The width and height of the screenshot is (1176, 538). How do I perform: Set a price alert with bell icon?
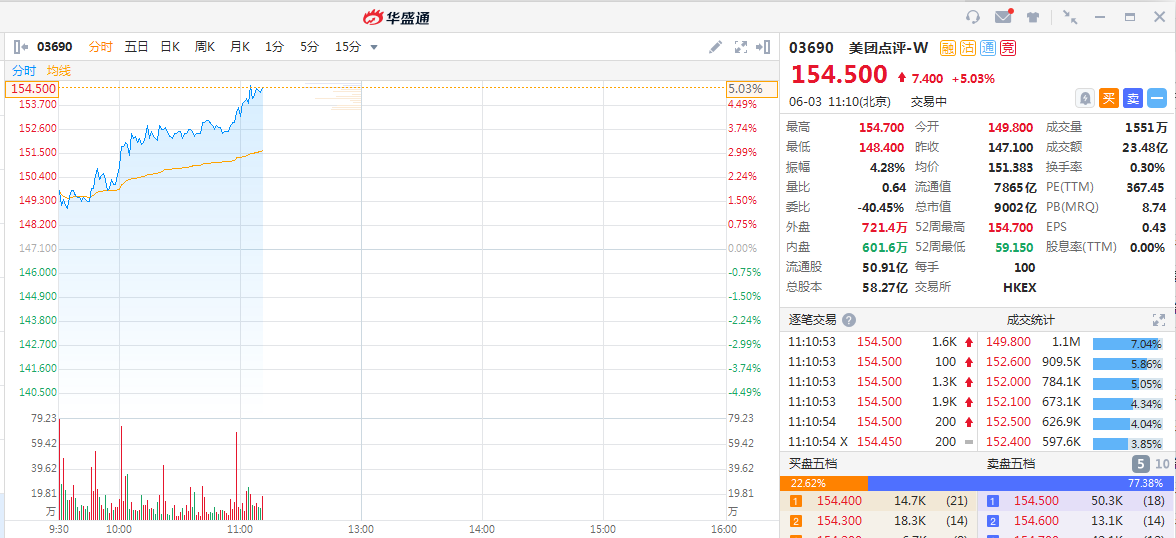pos(1085,98)
